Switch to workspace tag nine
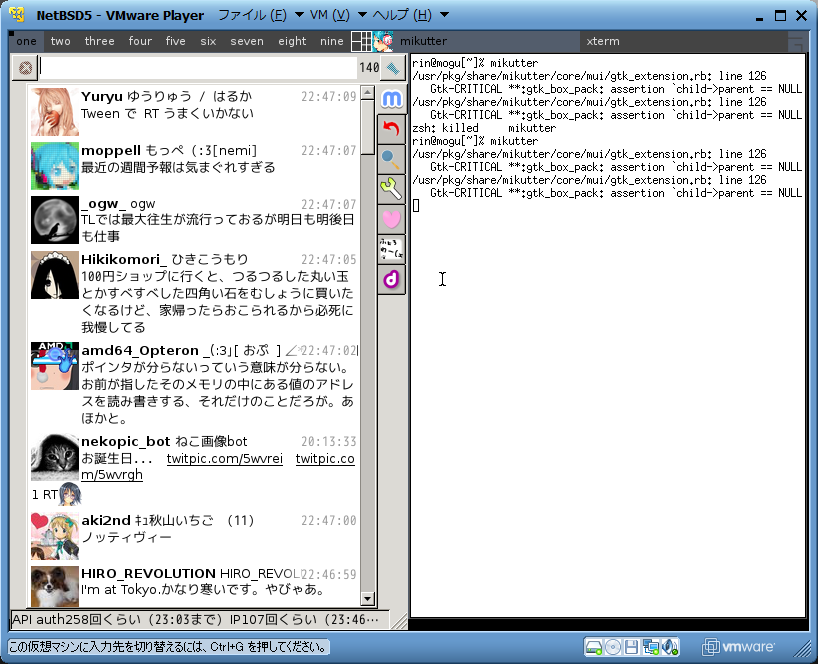This screenshot has height=664, width=818. [x=332, y=41]
